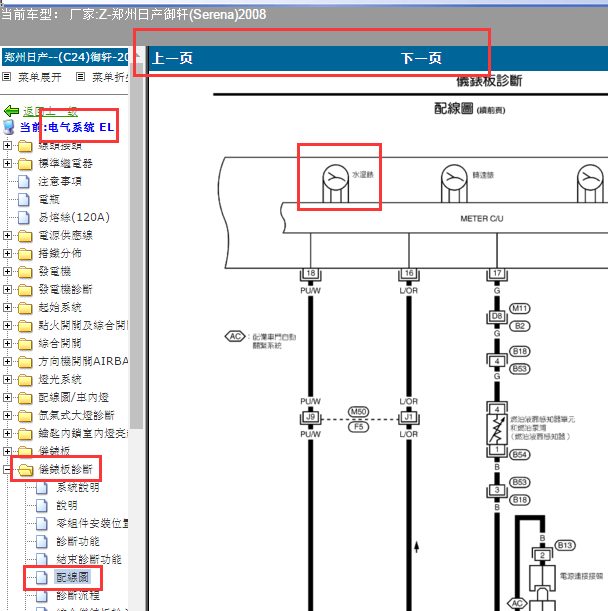
Task: Click the folder icon of 電源供應線
Action: [x=25, y=236]
